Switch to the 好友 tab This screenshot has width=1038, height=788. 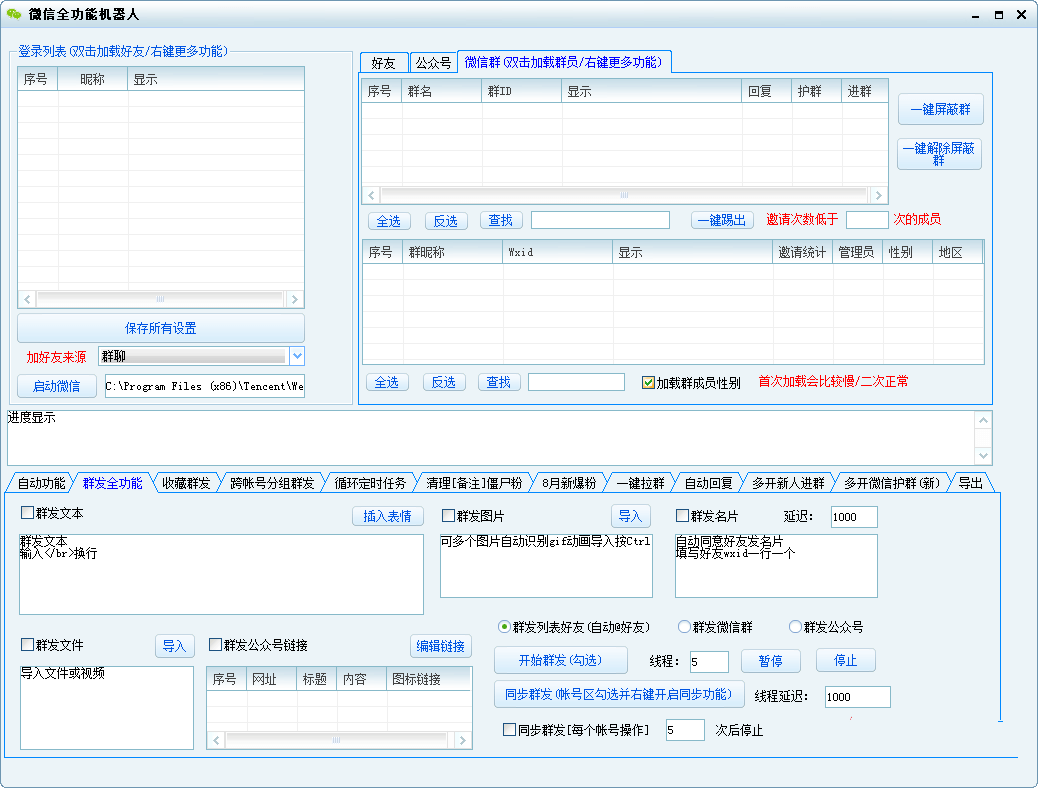[x=383, y=63]
